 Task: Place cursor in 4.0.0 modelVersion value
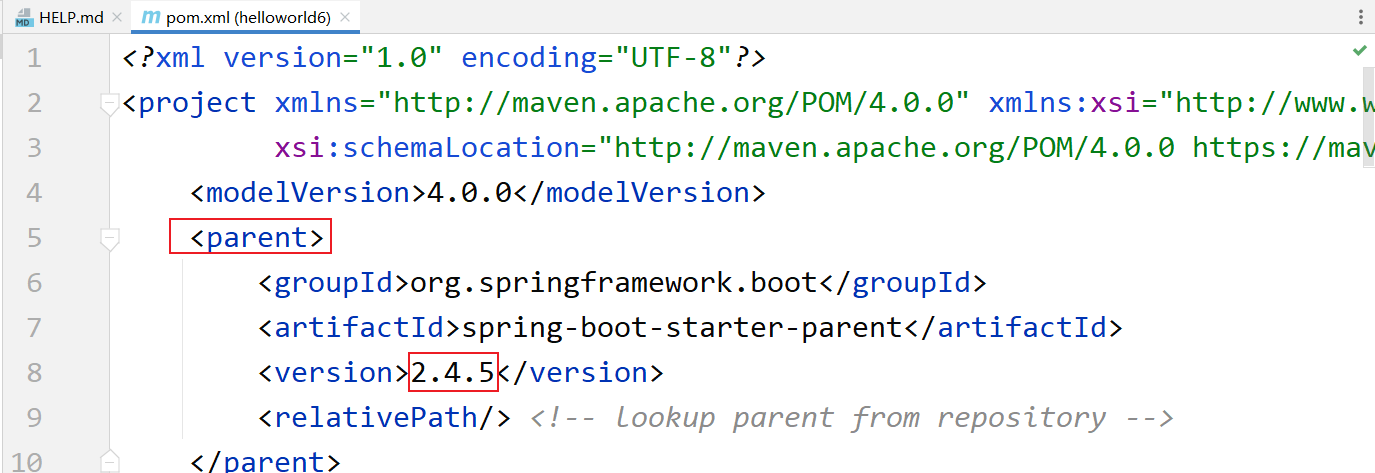[470, 192]
